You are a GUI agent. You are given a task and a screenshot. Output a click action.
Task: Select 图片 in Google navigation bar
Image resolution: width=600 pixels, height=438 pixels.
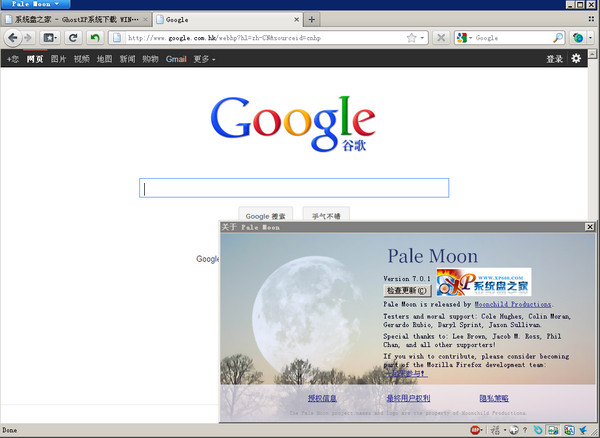59,60
